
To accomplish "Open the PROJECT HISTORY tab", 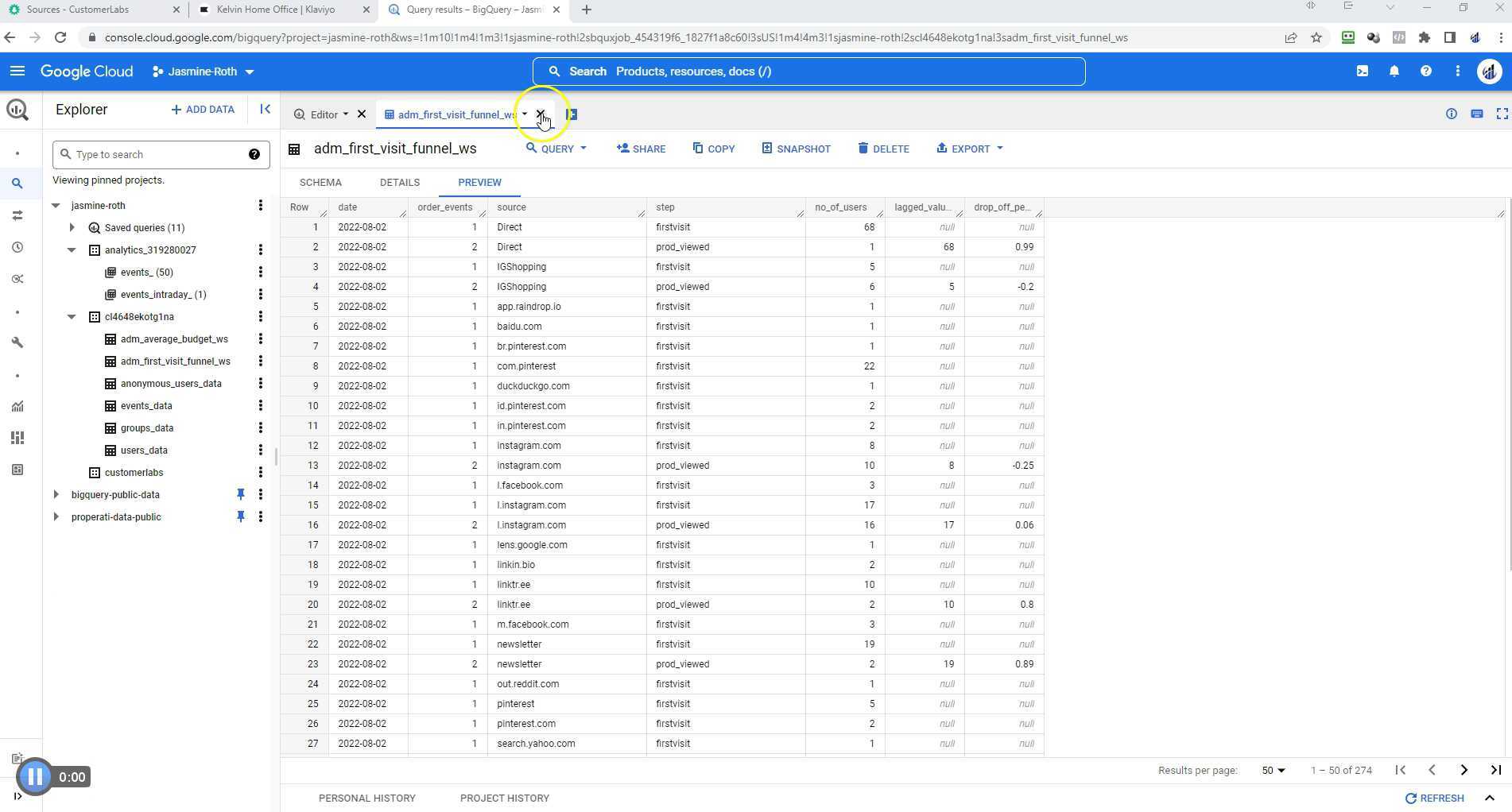I will [504, 798].
